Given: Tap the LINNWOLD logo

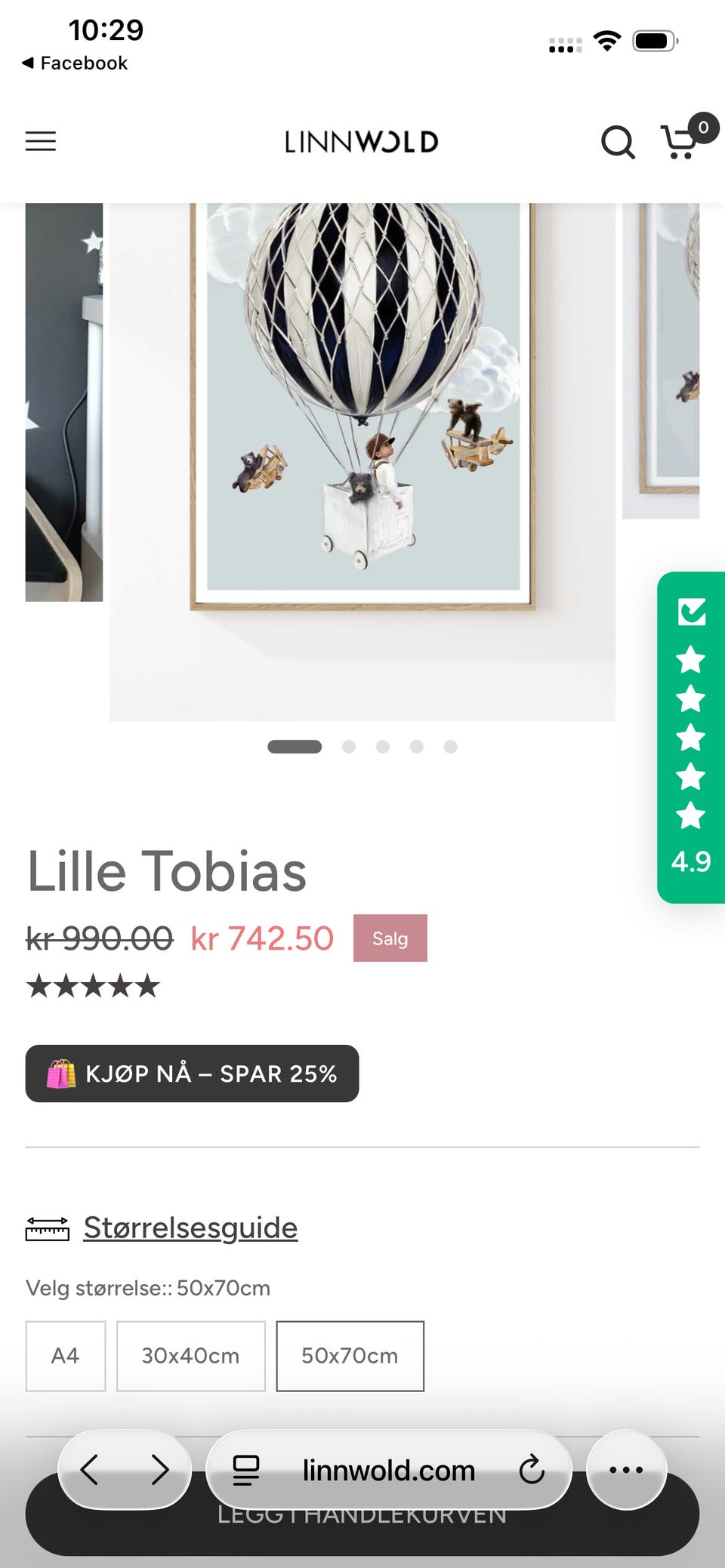Looking at the screenshot, I should point(362,142).
